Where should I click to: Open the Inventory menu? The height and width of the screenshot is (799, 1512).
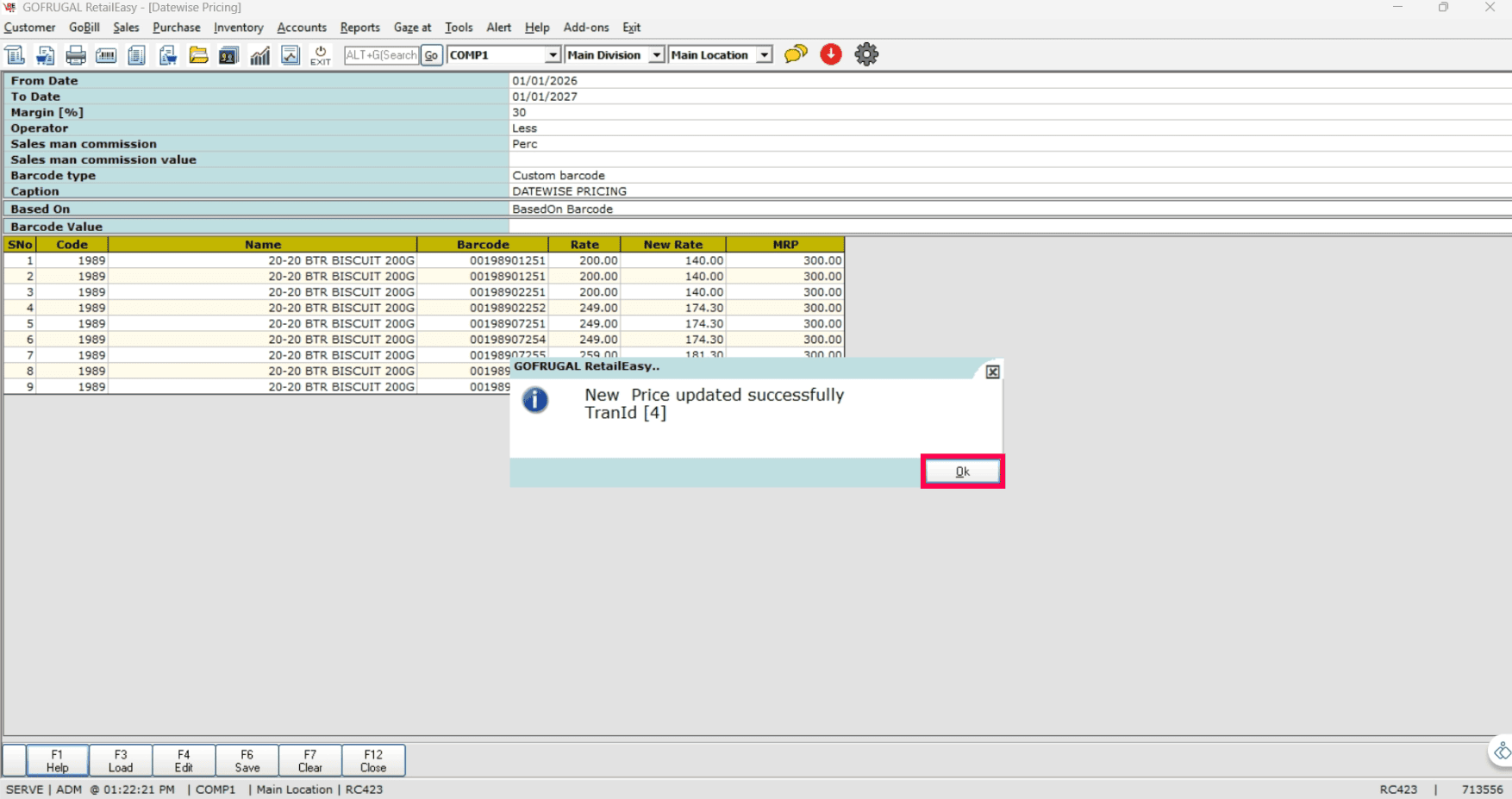pos(239,28)
